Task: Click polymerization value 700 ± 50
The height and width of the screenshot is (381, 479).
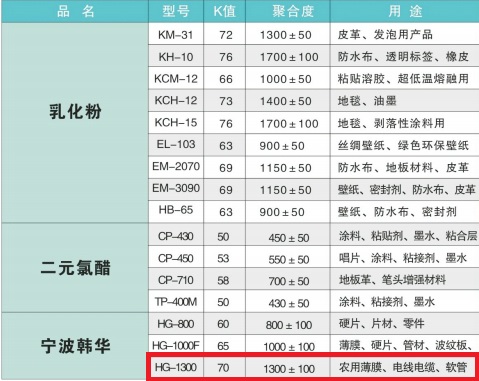Action: point(289,281)
